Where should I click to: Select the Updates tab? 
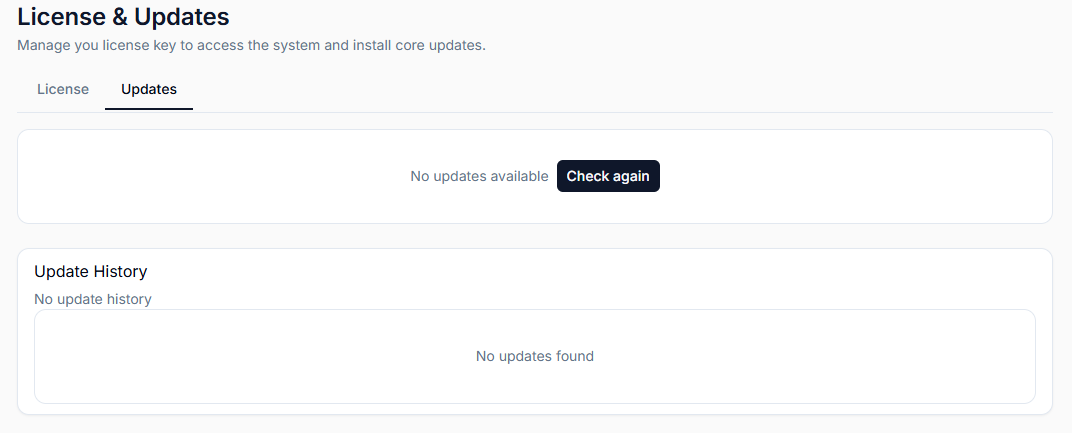(x=149, y=90)
